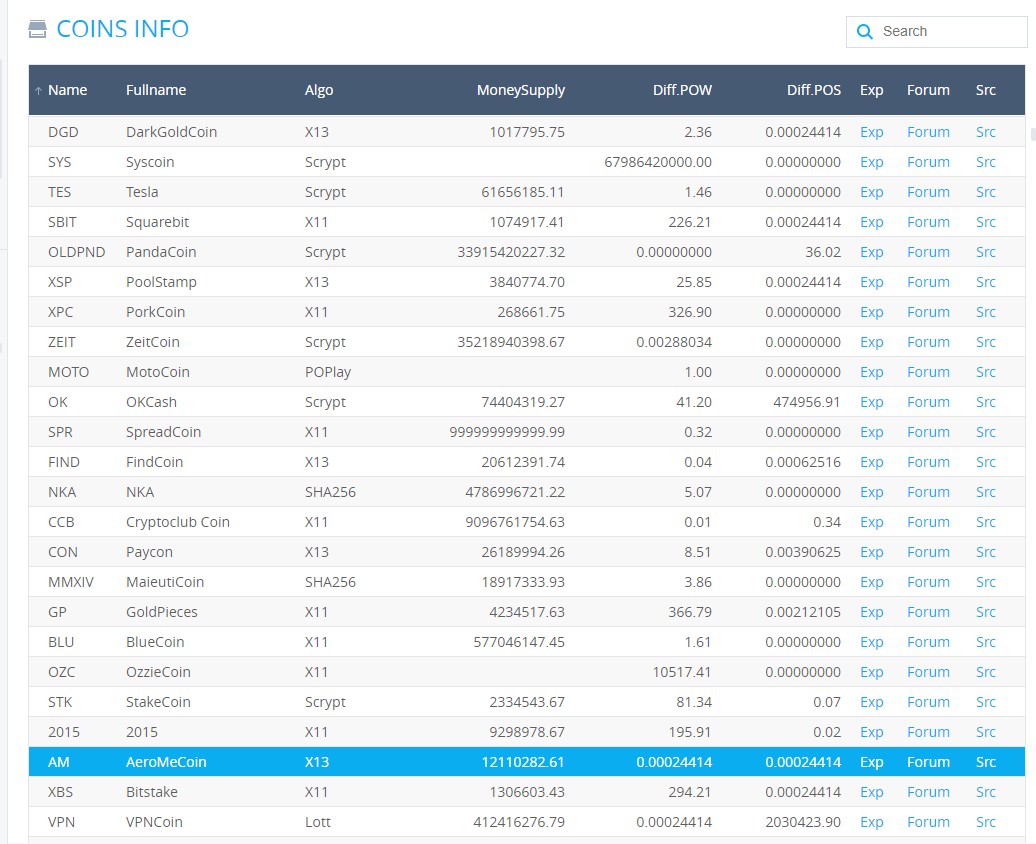This screenshot has width=1036, height=844.
Task: Open Src link for AeroMeCoin
Action: tap(985, 762)
